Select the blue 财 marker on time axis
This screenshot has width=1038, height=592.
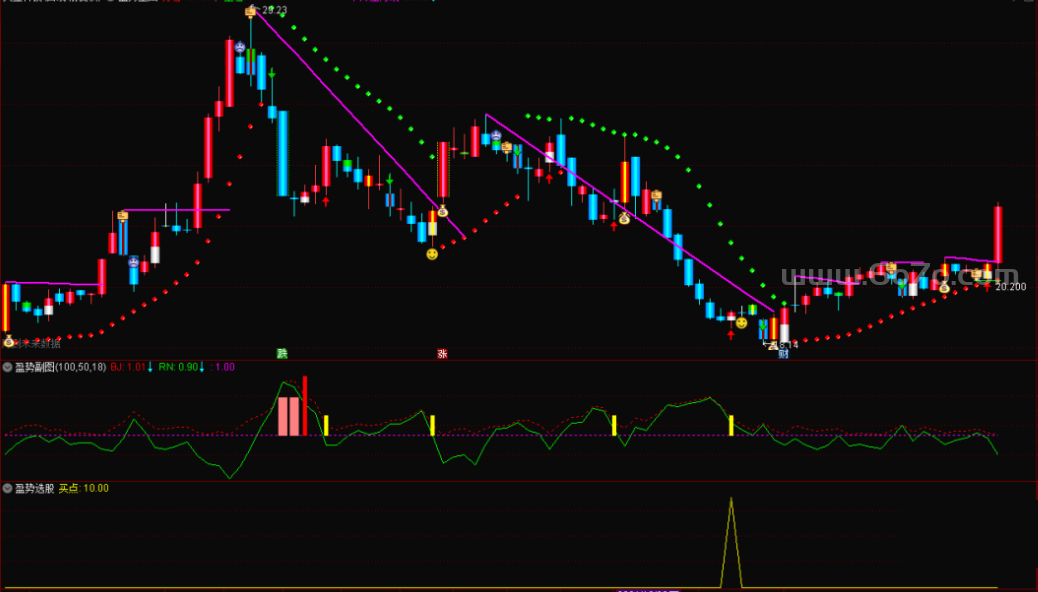click(x=783, y=353)
